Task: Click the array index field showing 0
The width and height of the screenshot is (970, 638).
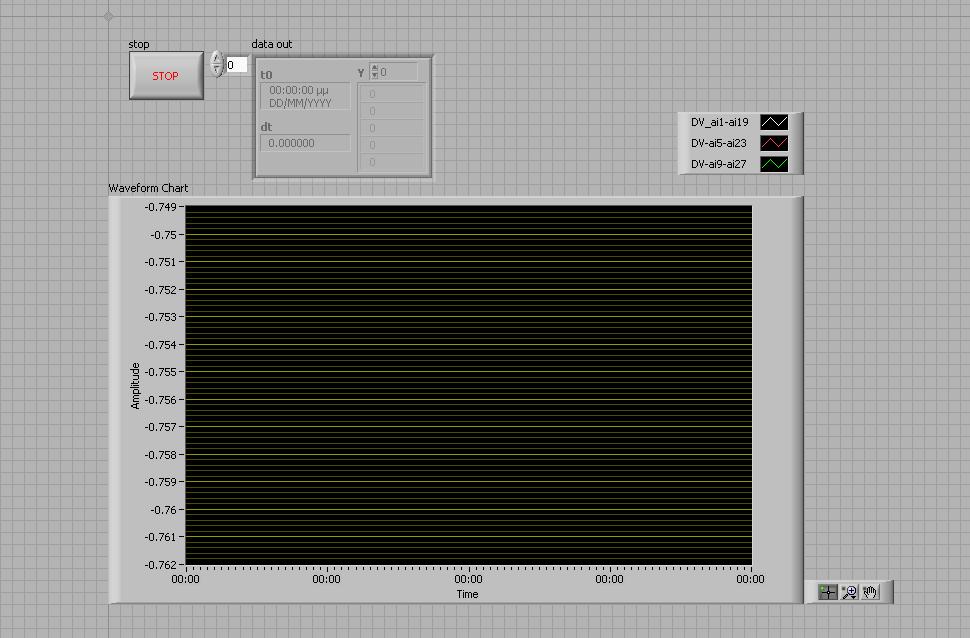Action: (236, 65)
